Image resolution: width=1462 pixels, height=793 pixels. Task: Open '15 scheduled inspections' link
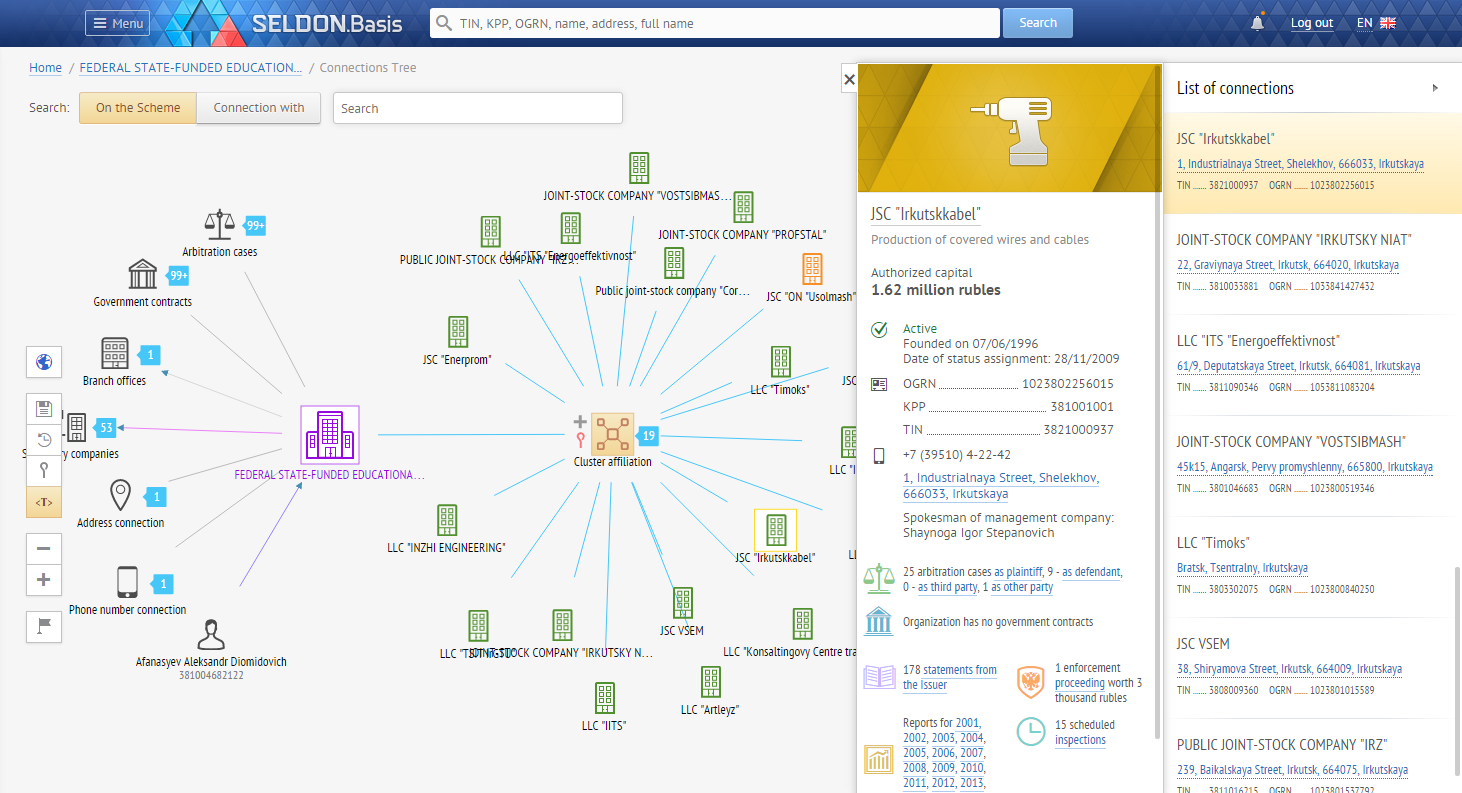coord(1084,732)
